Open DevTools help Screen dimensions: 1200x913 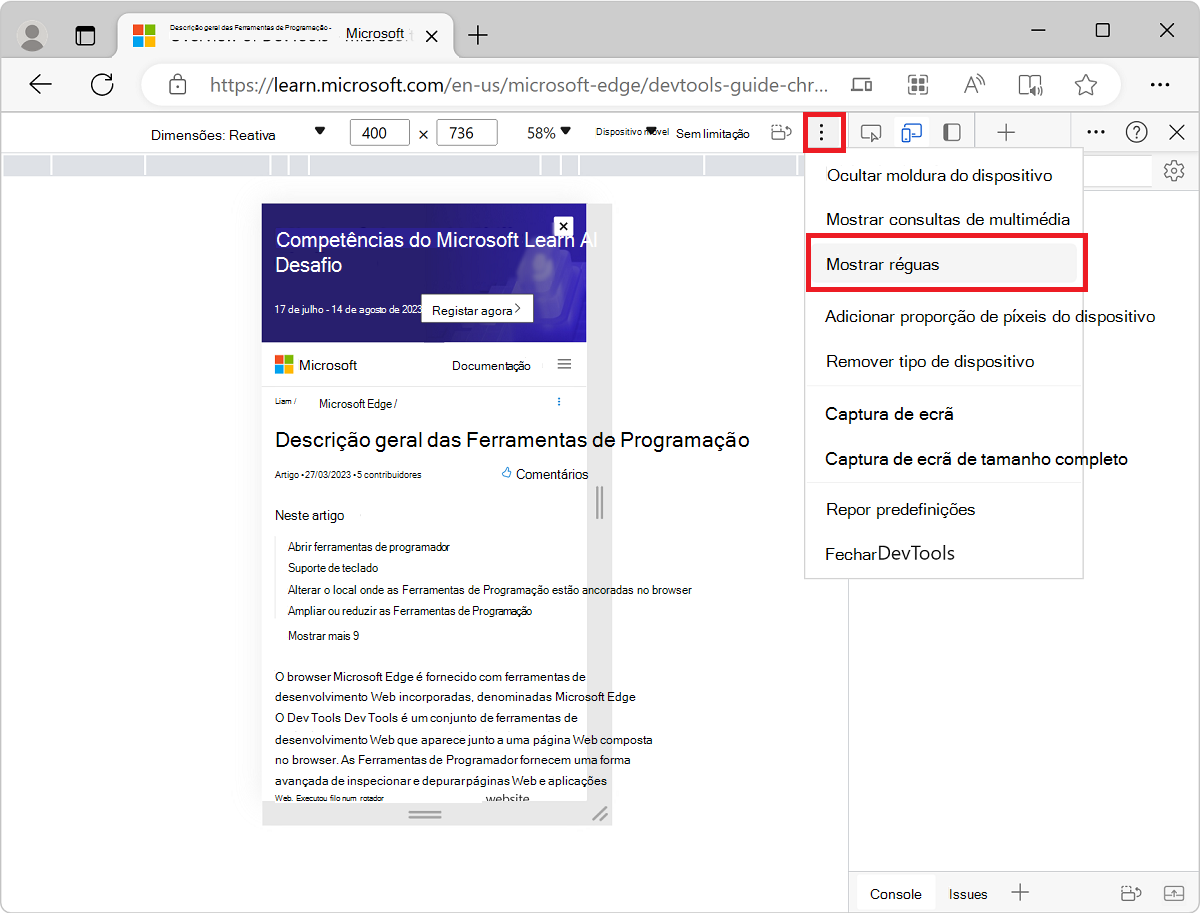[x=1137, y=131]
